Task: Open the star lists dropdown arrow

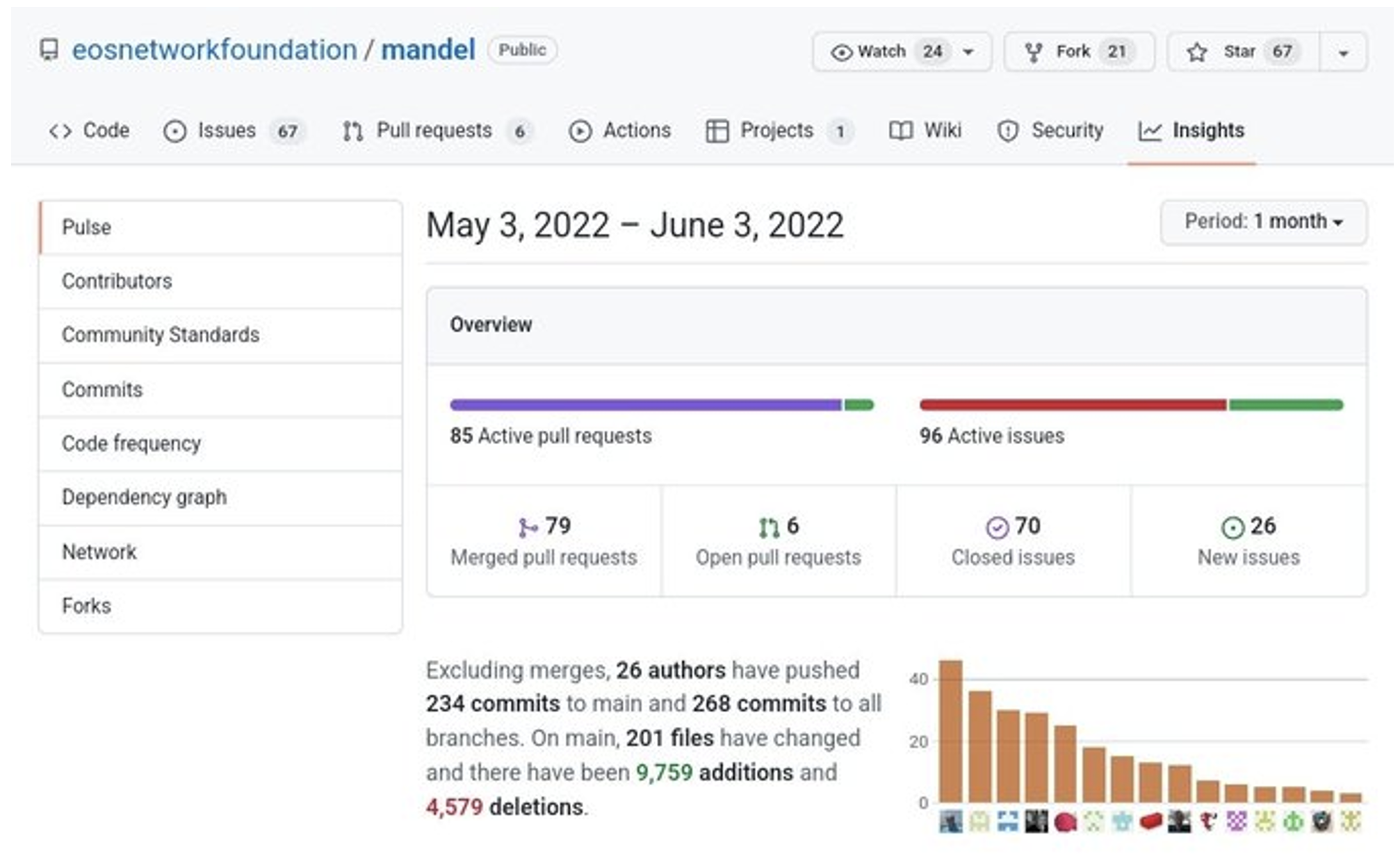Action: click(1343, 53)
